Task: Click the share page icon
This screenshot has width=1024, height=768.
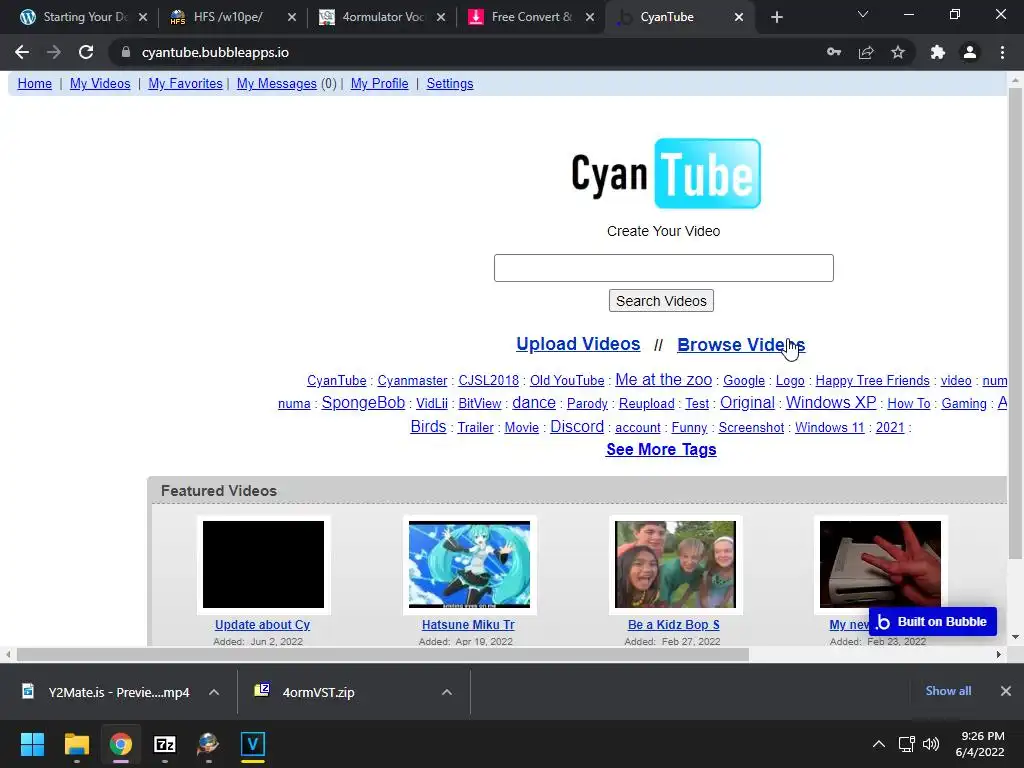Action: 866,52
